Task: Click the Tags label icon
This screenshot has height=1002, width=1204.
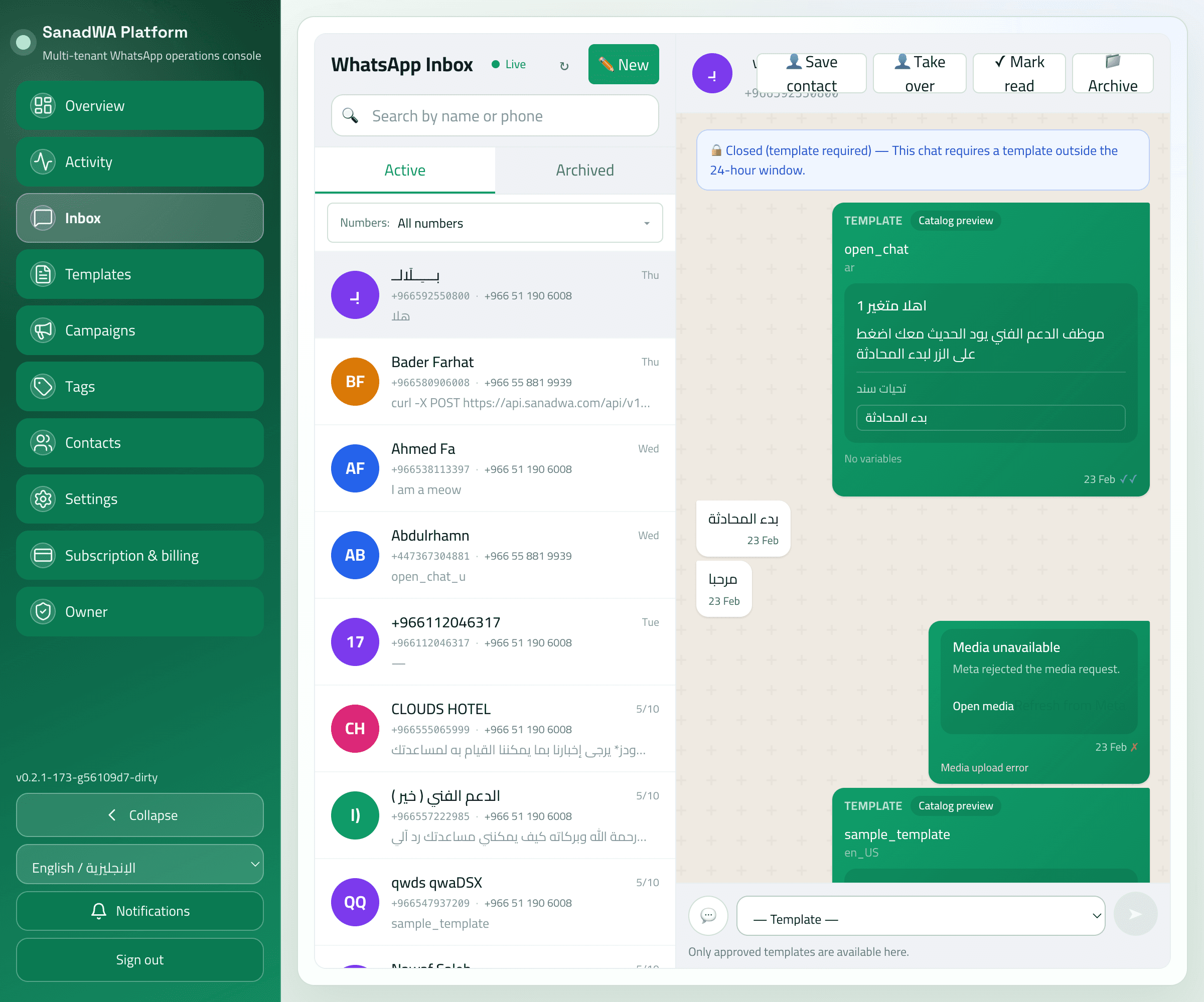Action: pos(43,386)
